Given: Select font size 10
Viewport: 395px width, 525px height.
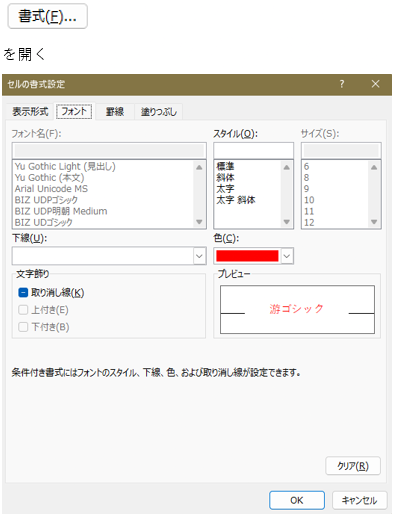Looking at the screenshot, I should (x=309, y=200).
